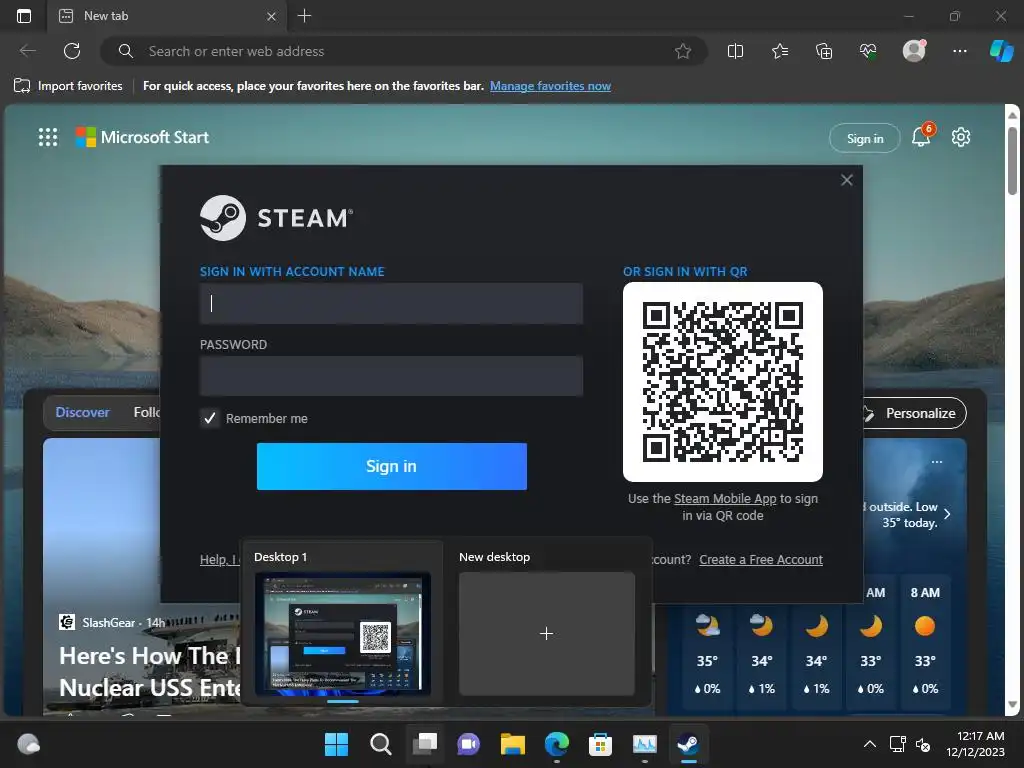The height and width of the screenshot is (768, 1024).
Task: Open SlashGear news article headline
Action: [150, 671]
